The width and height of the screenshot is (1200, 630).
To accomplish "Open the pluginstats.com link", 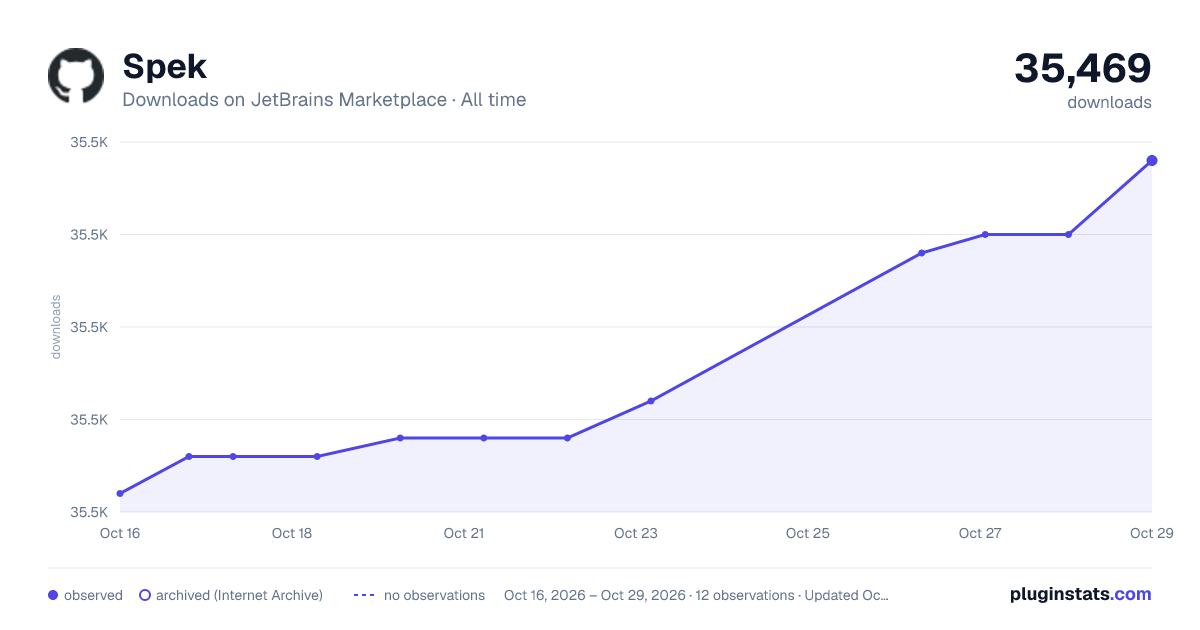I will coord(1081,594).
